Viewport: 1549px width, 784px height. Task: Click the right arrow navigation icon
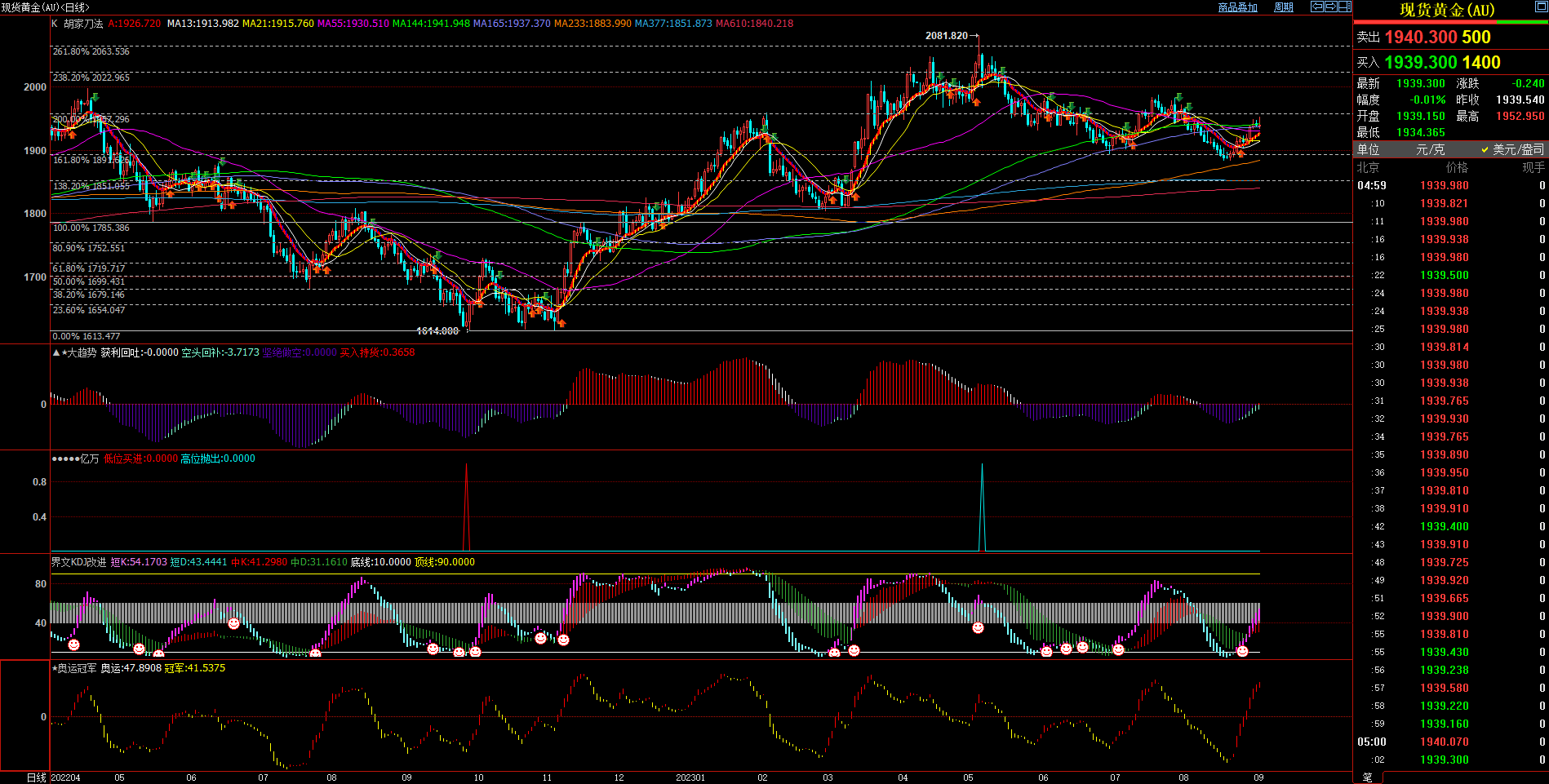[1331, 7]
